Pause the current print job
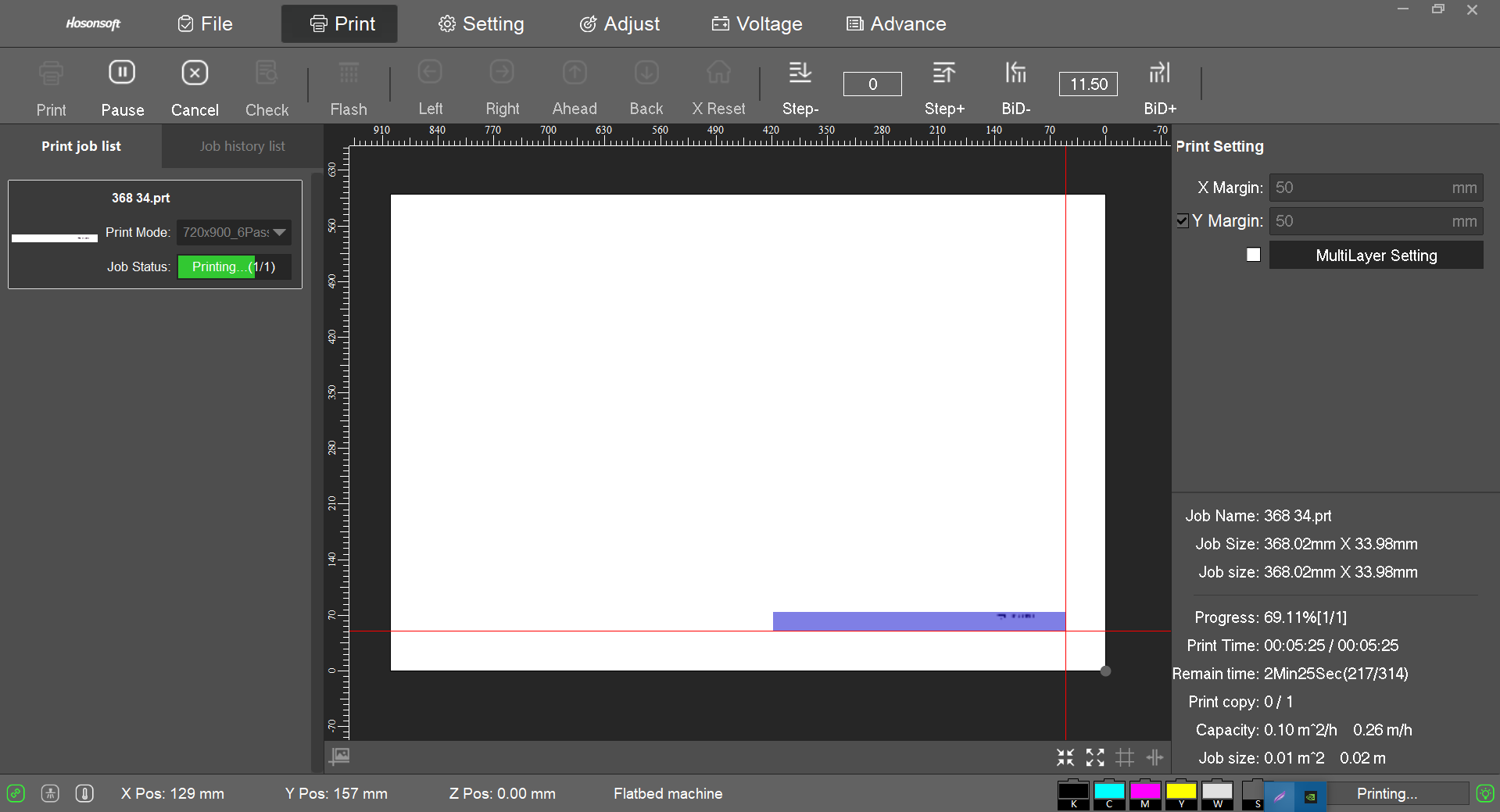The width and height of the screenshot is (1500, 812). 122,86
